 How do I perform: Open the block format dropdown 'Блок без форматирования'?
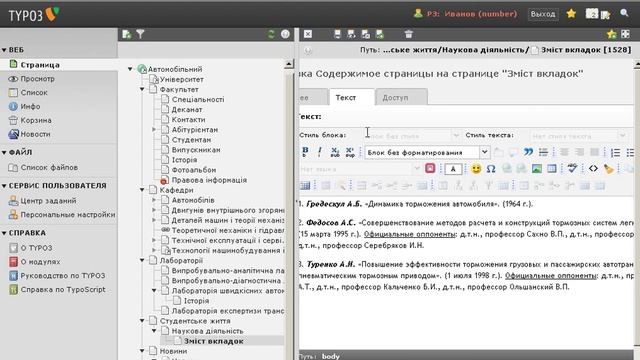point(427,152)
